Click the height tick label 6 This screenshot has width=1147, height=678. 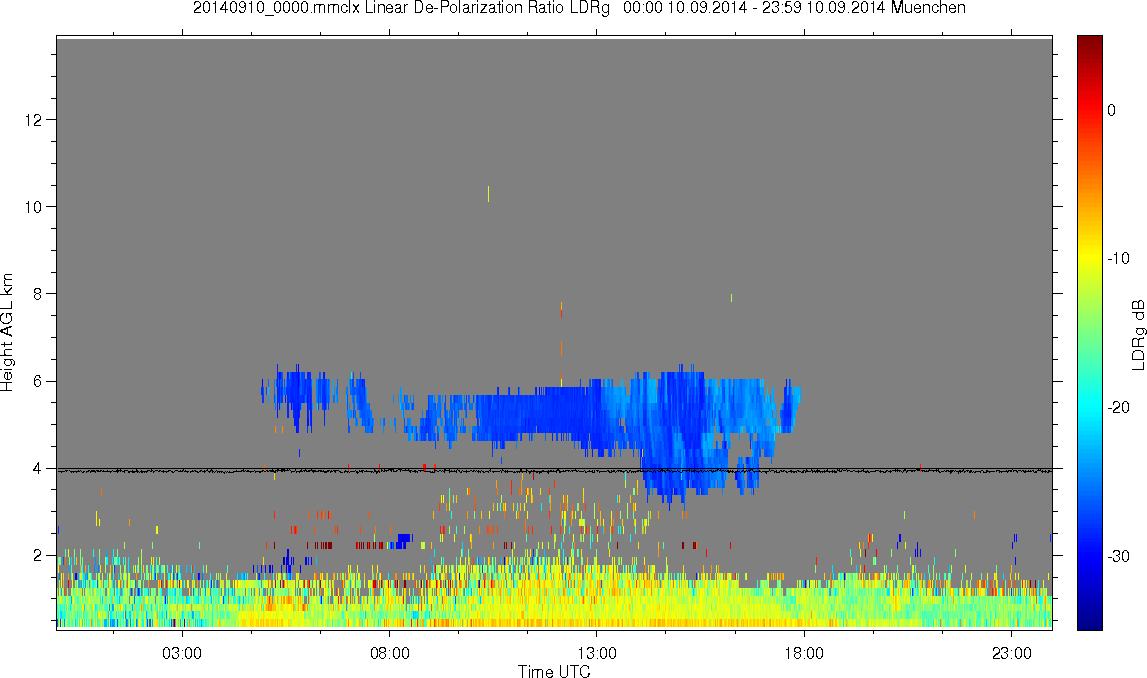click(x=38, y=381)
